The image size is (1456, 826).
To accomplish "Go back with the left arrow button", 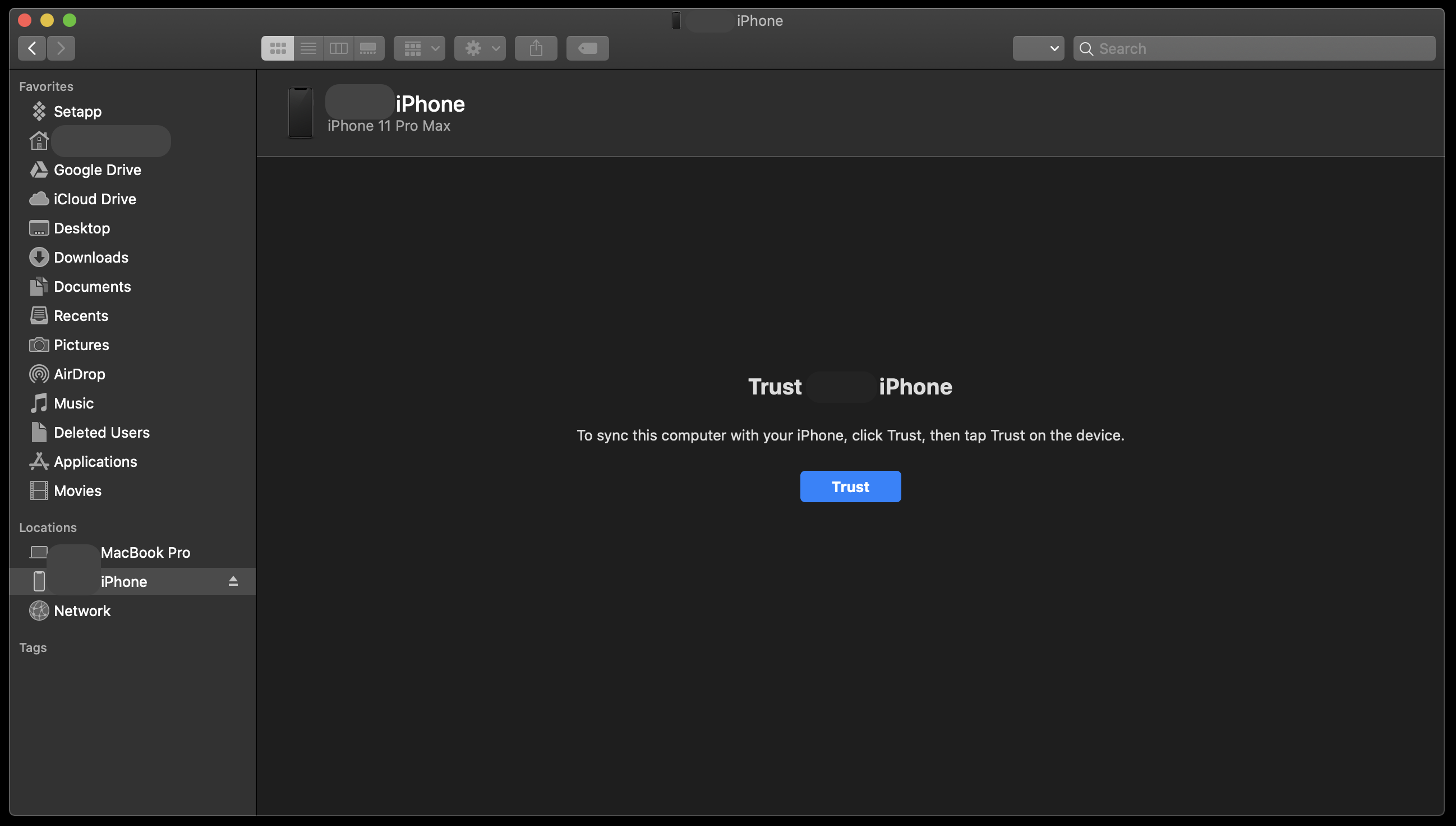I will (x=33, y=48).
